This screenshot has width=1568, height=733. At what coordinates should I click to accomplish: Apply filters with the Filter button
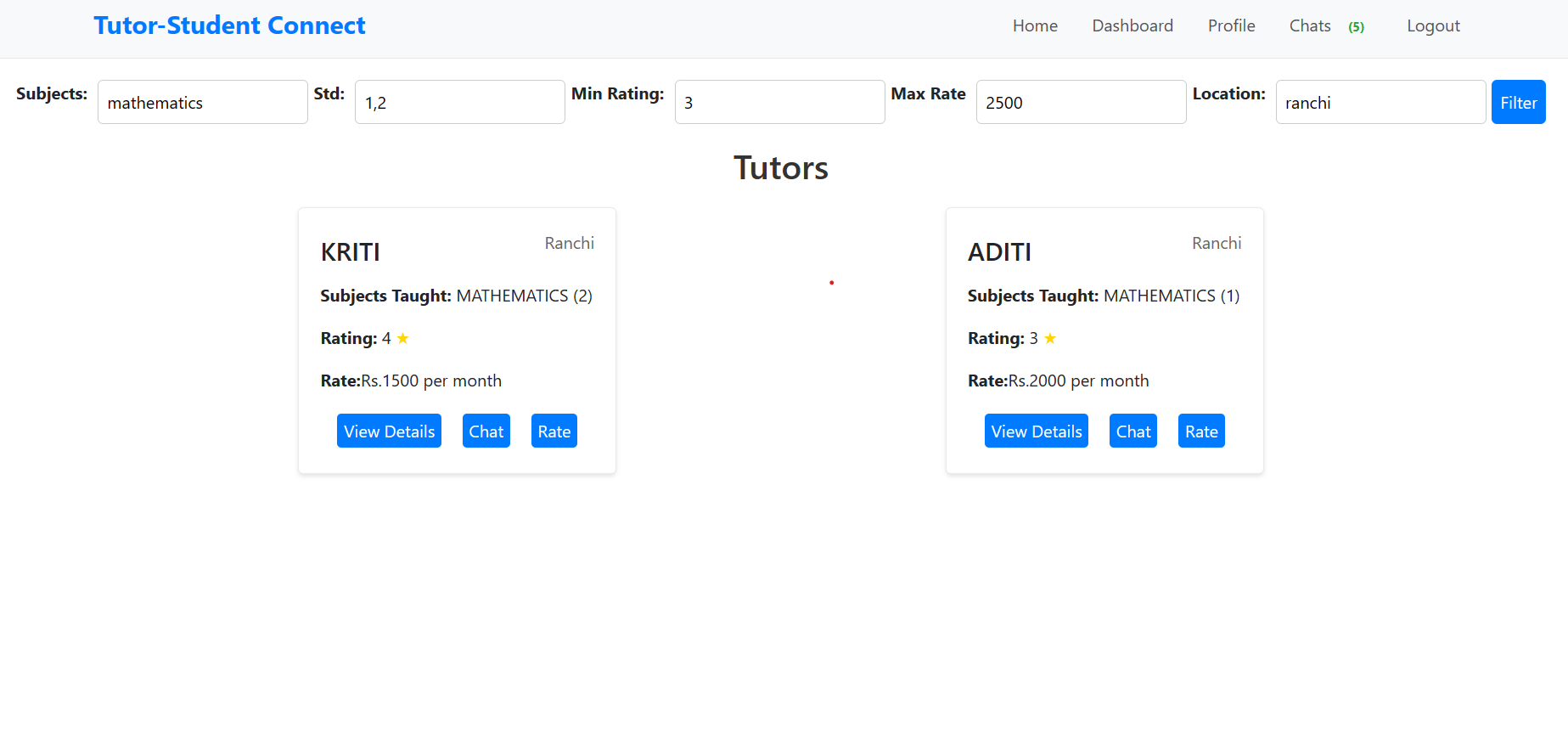pos(1518,103)
